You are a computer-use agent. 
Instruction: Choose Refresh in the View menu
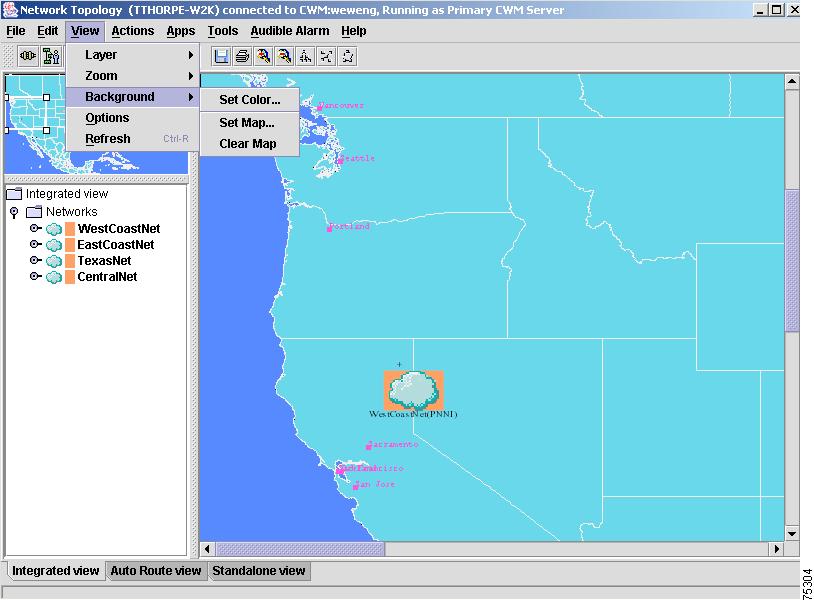(x=132, y=139)
